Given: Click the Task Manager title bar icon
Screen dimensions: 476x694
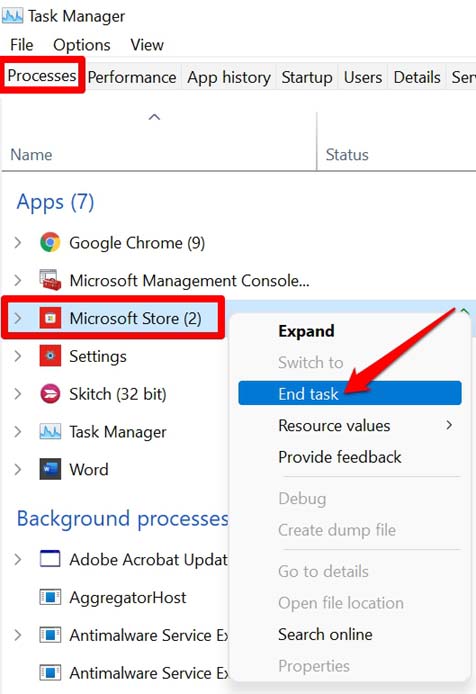Looking at the screenshot, I should (x=12, y=16).
